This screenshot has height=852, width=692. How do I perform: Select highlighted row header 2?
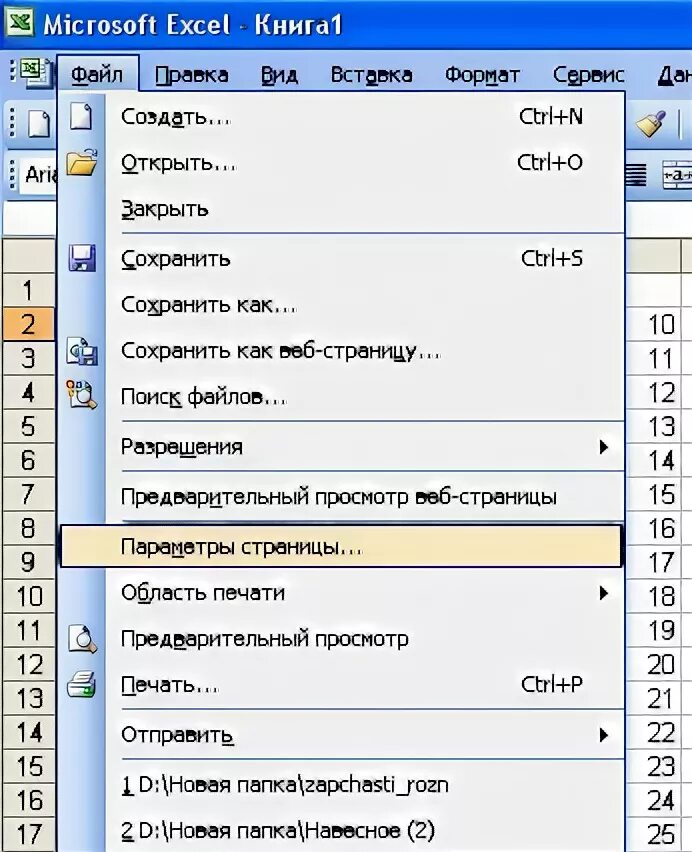28,324
